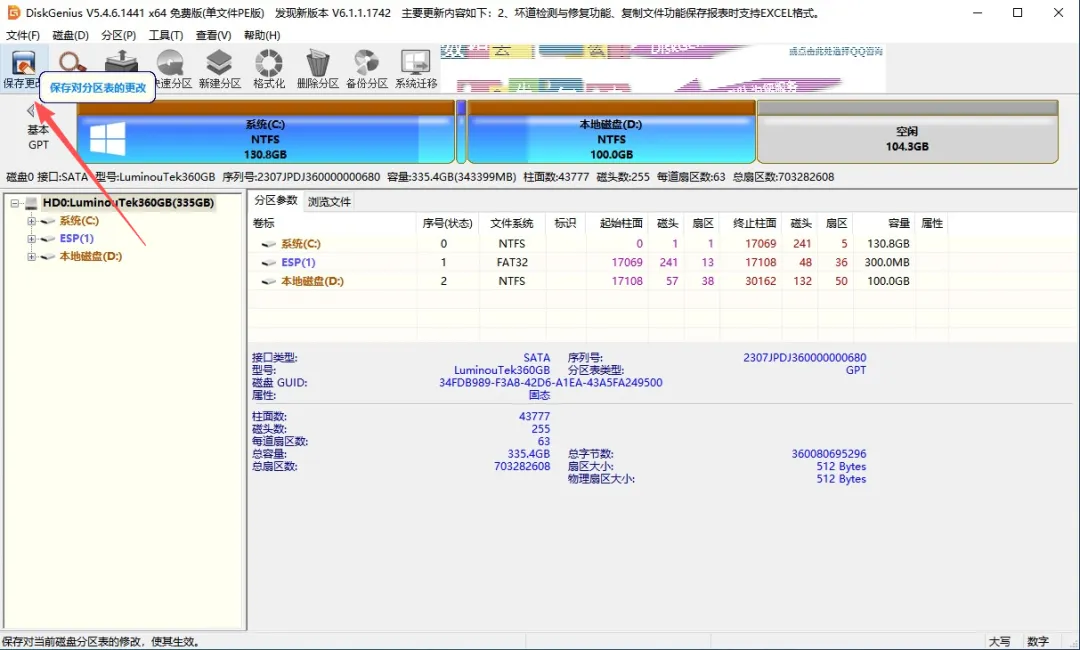Click the 属性 column header
Screen dimensions: 1080x650
pyautogui.click(x=932, y=223)
